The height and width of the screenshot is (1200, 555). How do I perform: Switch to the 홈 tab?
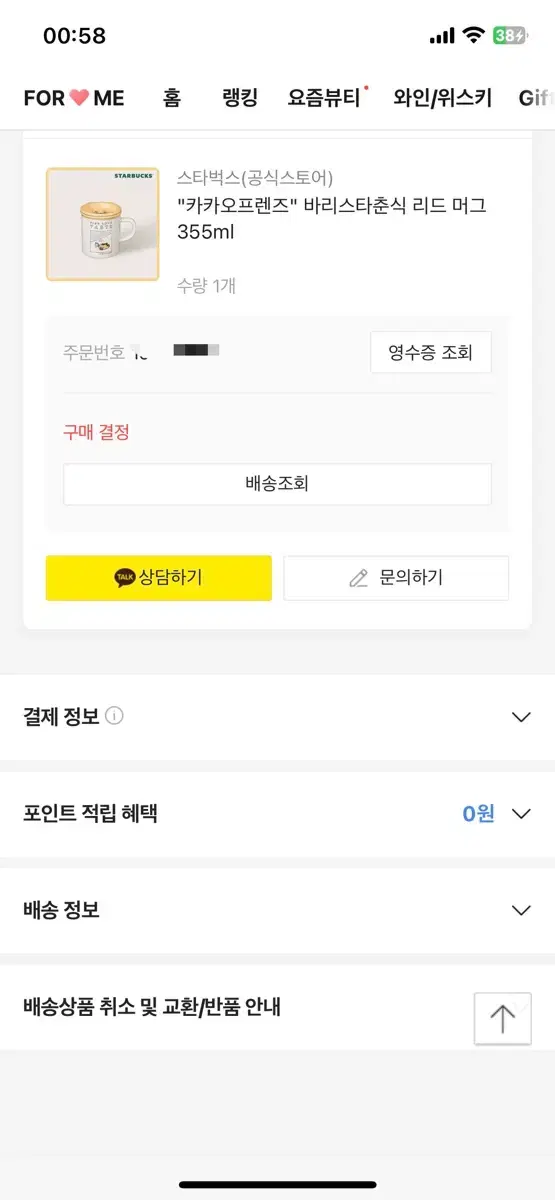pyautogui.click(x=172, y=97)
